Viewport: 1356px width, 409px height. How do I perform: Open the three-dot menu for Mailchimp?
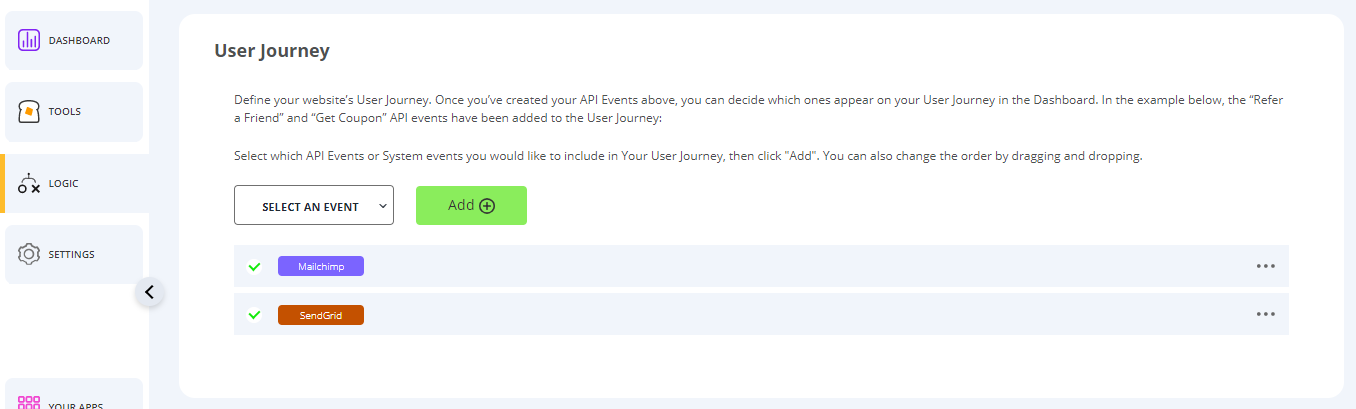[1266, 266]
